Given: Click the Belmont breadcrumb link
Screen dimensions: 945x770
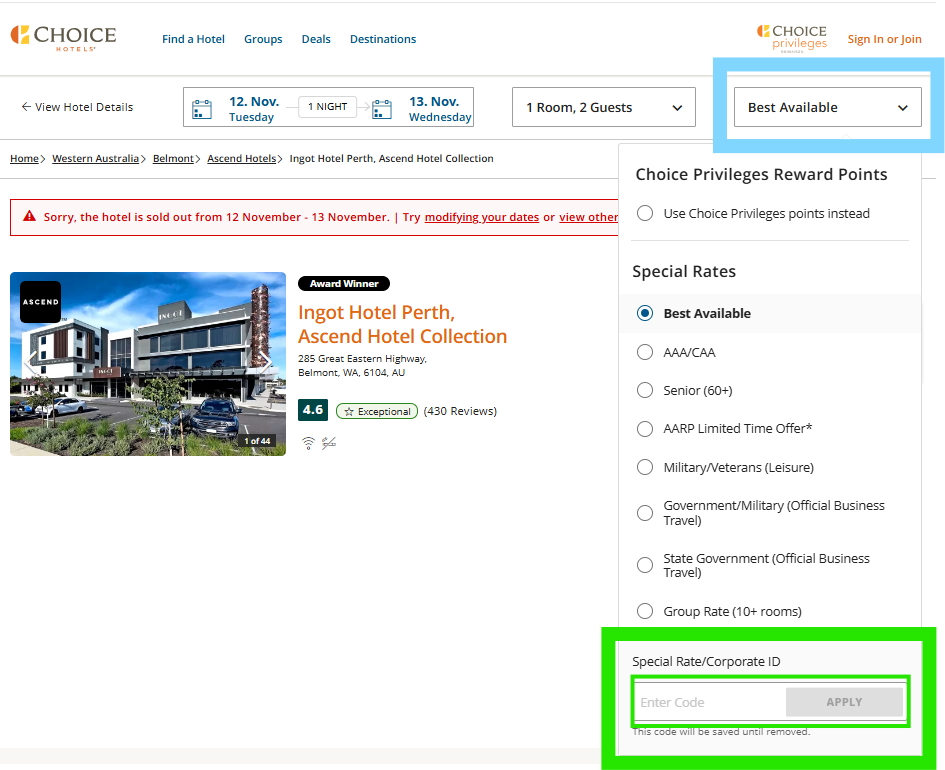Looking at the screenshot, I should point(174,158).
